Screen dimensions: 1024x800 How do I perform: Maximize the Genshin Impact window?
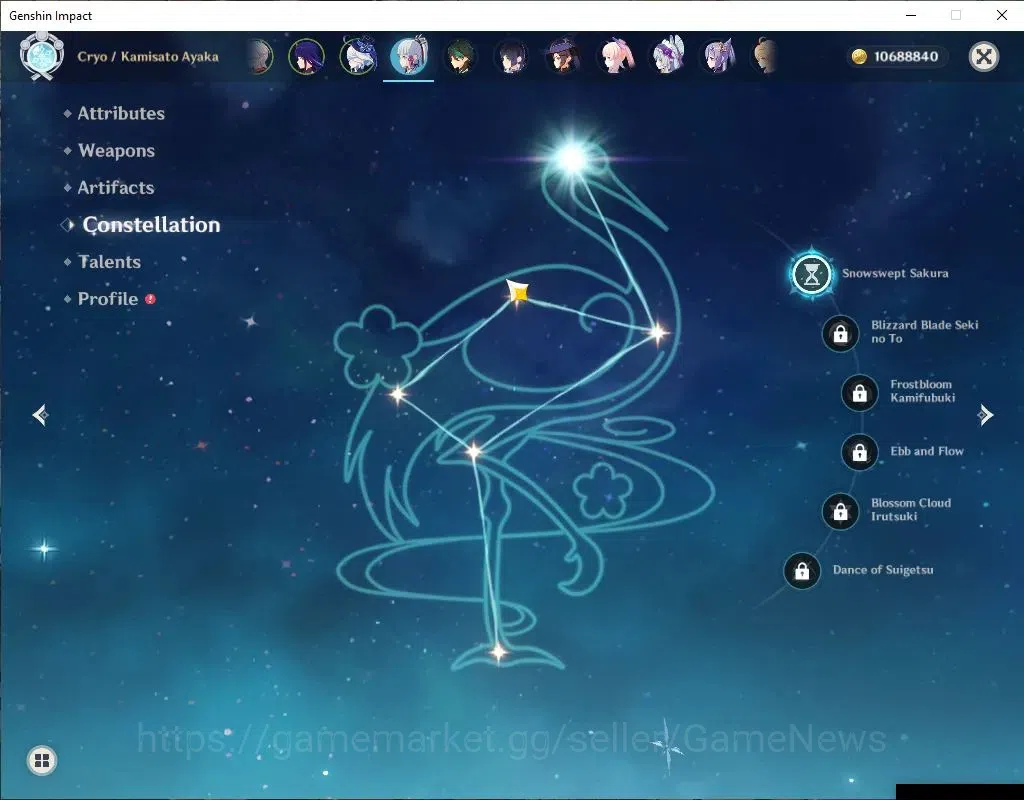955,15
